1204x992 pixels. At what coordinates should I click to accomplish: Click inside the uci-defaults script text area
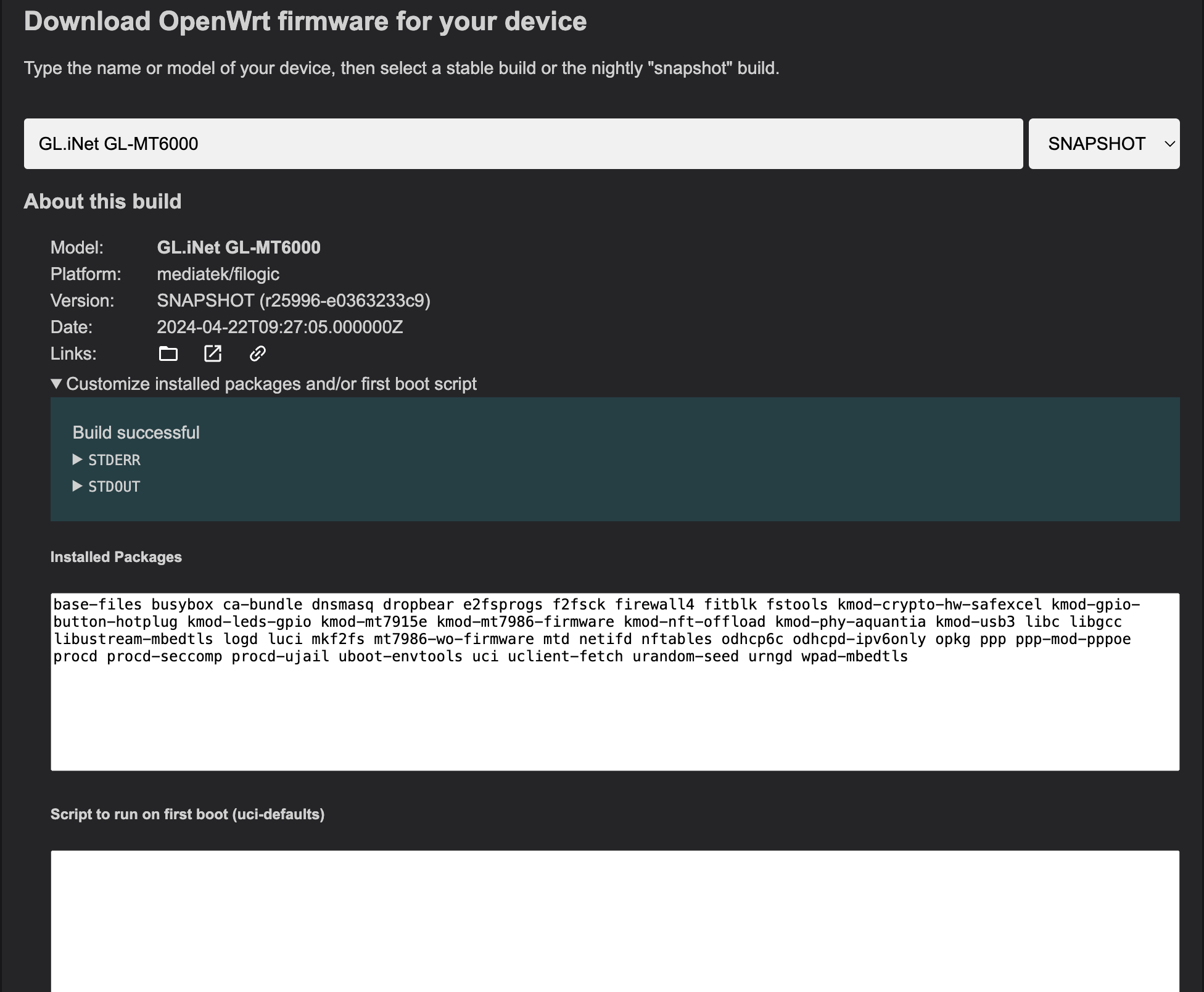point(615,921)
